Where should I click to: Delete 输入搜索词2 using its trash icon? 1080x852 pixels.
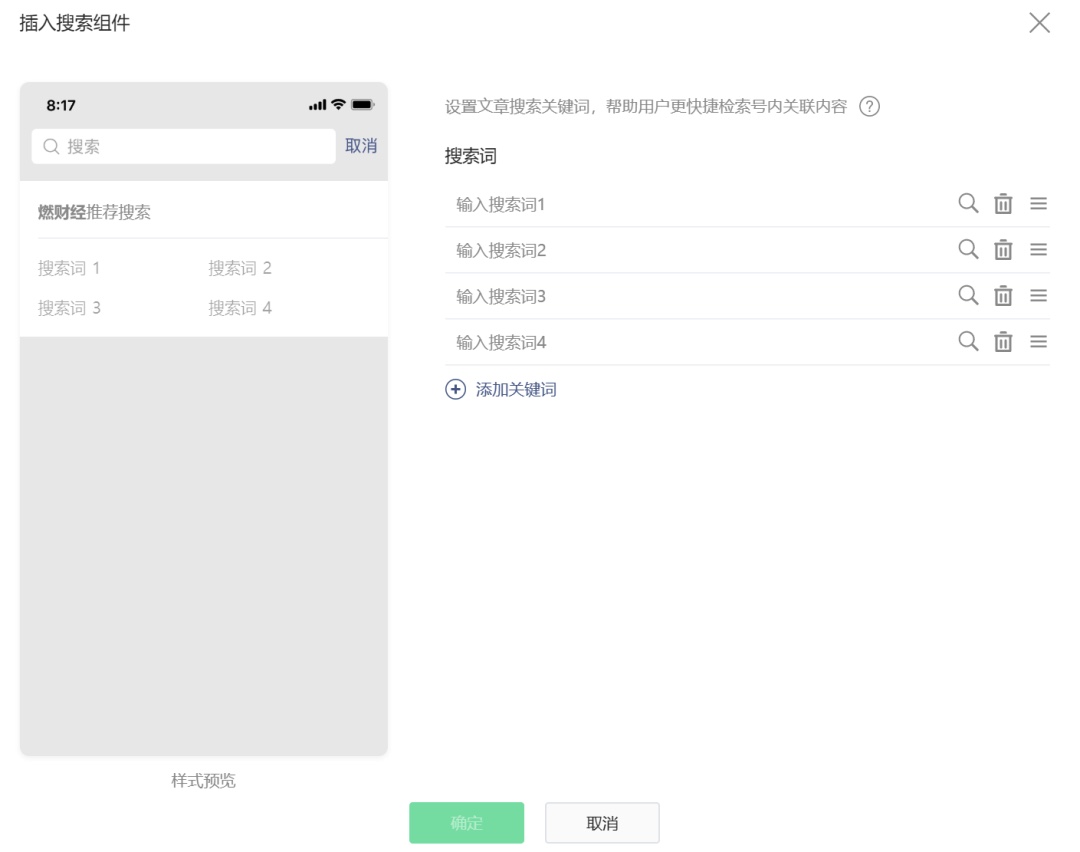pyautogui.click(x=1004, y=249)
